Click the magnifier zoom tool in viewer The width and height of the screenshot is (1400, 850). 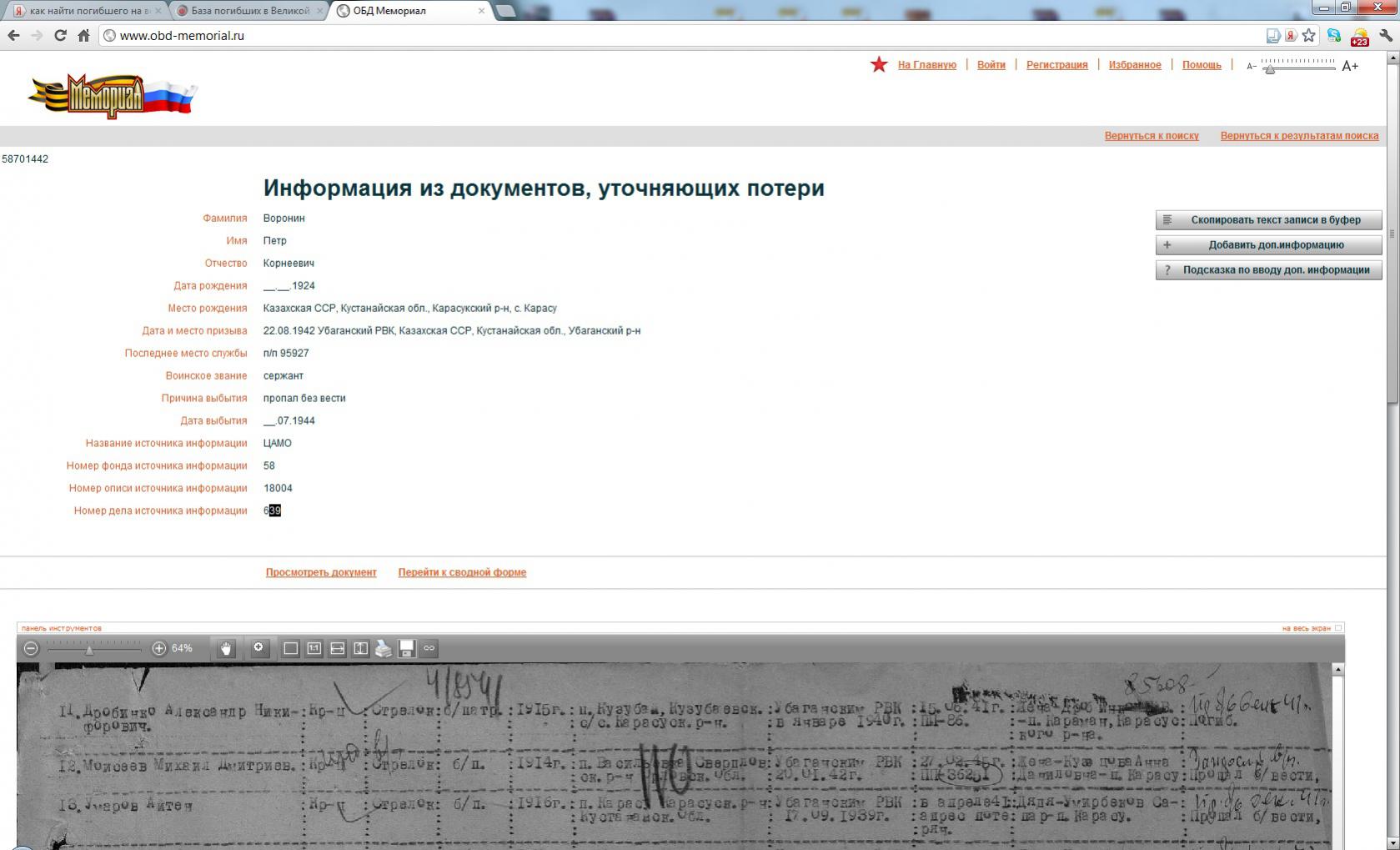tap(259, 648)
